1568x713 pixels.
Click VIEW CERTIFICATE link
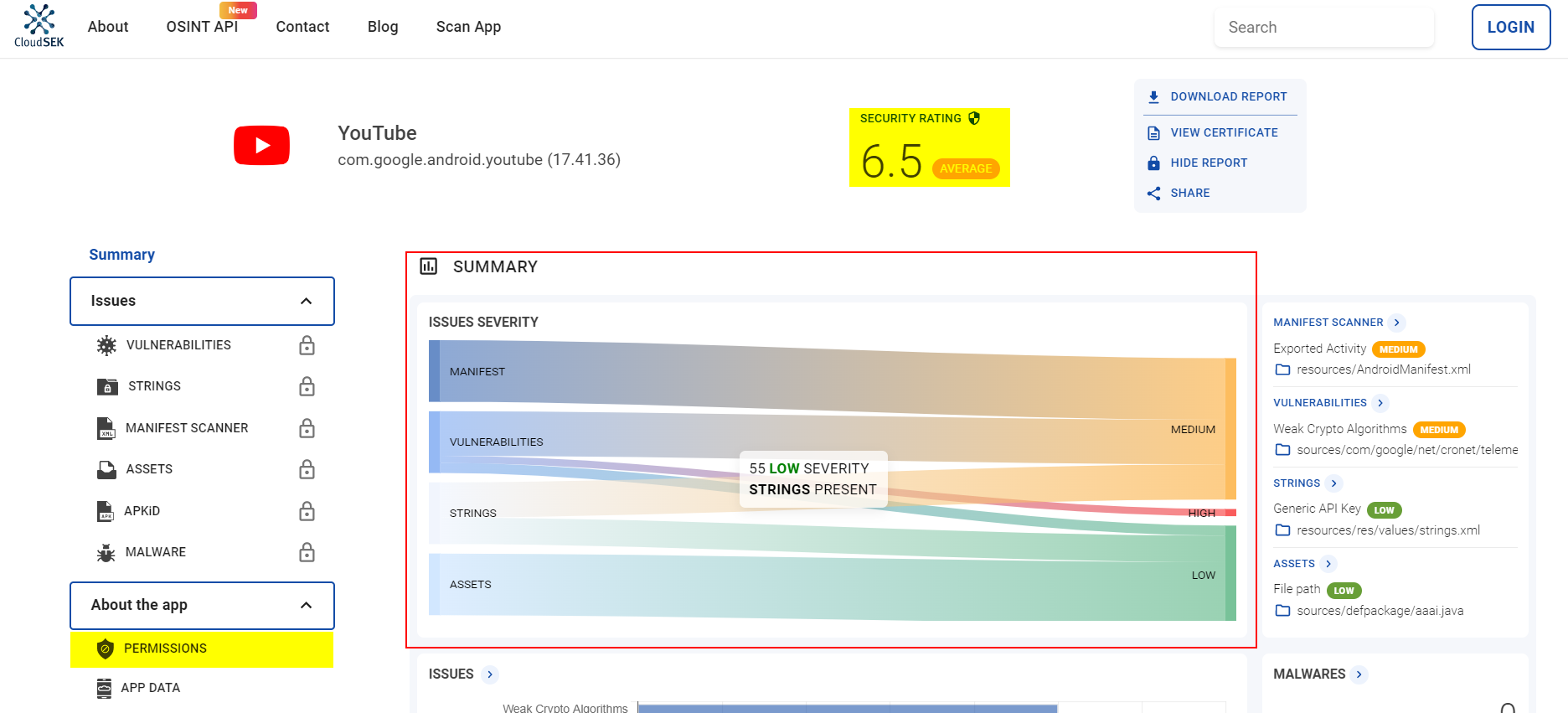pos(1224,133)
